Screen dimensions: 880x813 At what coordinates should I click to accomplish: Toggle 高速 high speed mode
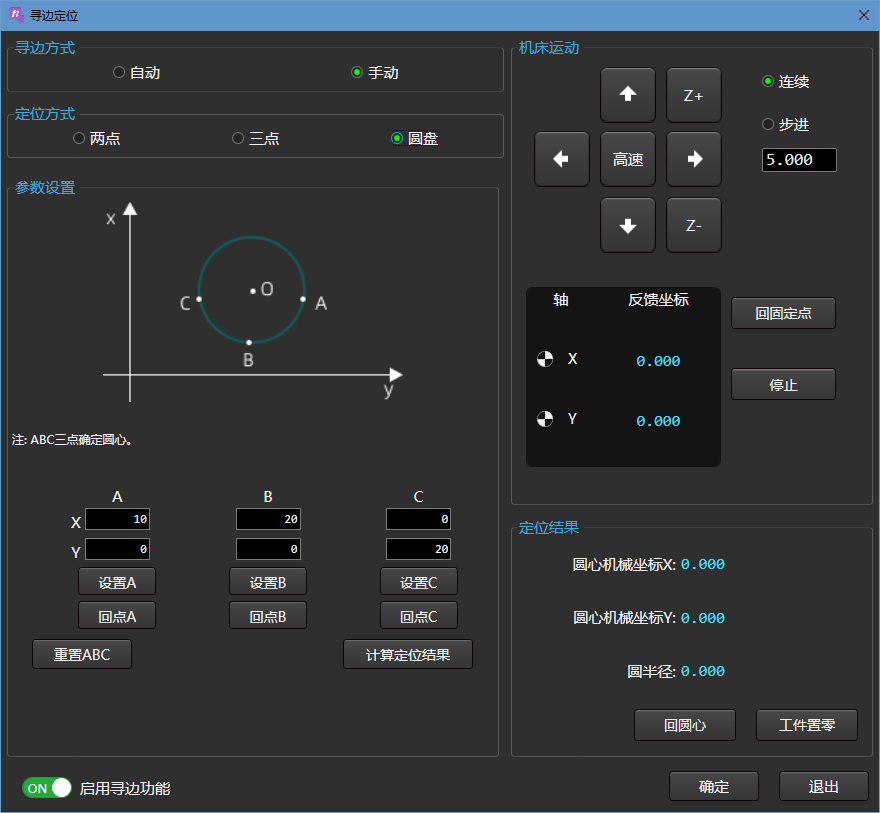(627, 159)
